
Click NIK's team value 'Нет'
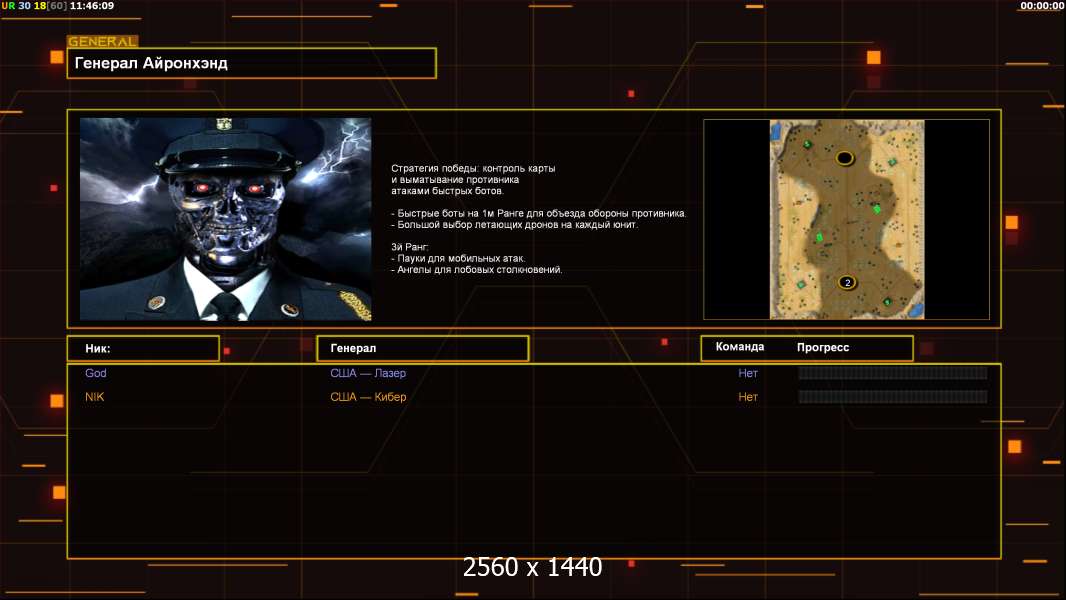(x=748, y=397)
